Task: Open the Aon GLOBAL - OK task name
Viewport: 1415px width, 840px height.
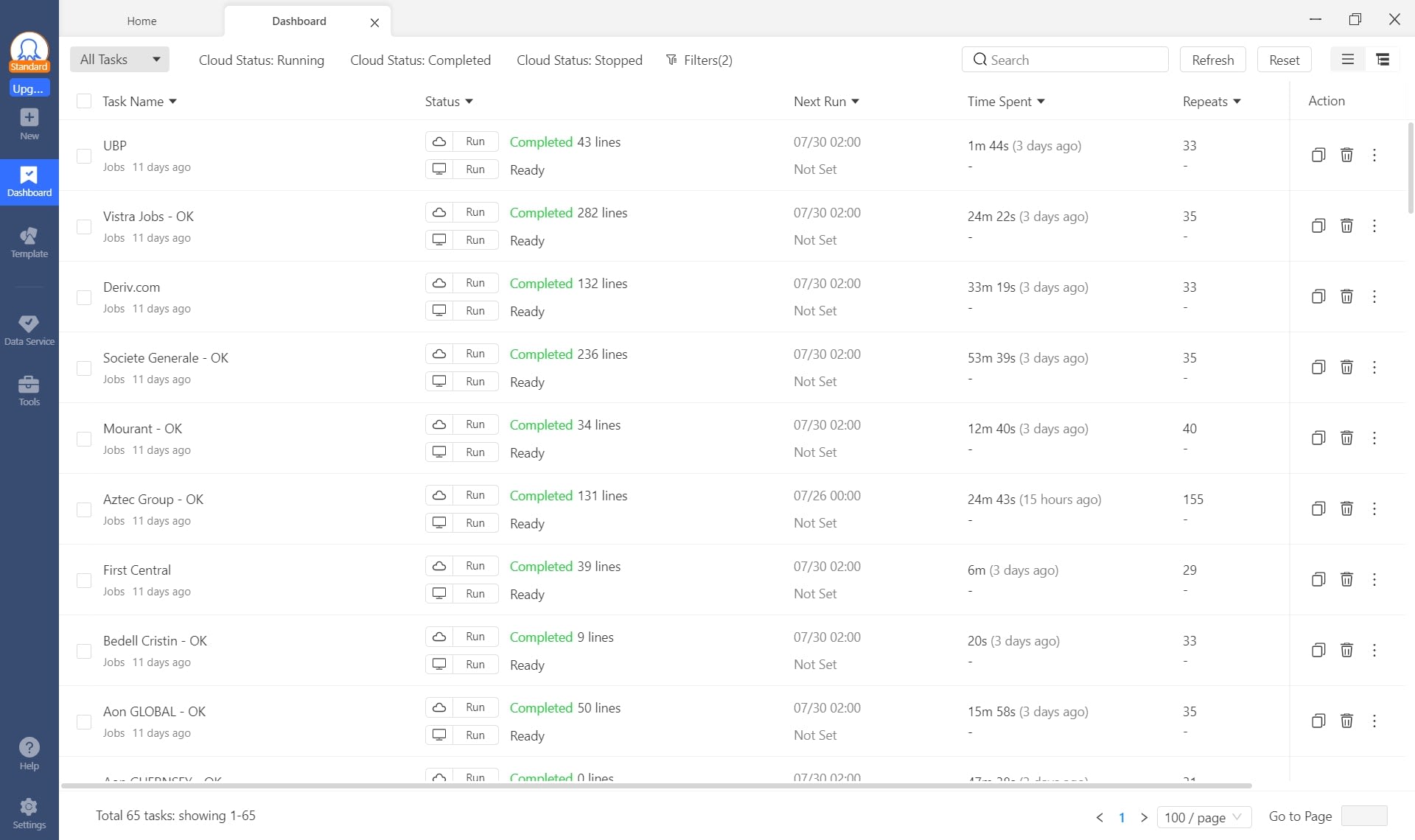Action: (154, 711)
